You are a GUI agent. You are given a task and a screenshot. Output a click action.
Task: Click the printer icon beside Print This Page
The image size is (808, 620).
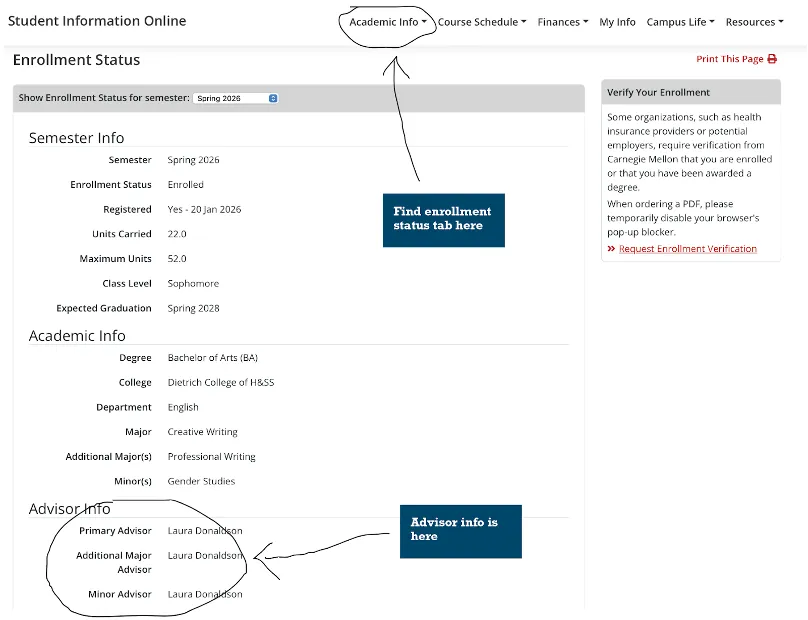772,59
